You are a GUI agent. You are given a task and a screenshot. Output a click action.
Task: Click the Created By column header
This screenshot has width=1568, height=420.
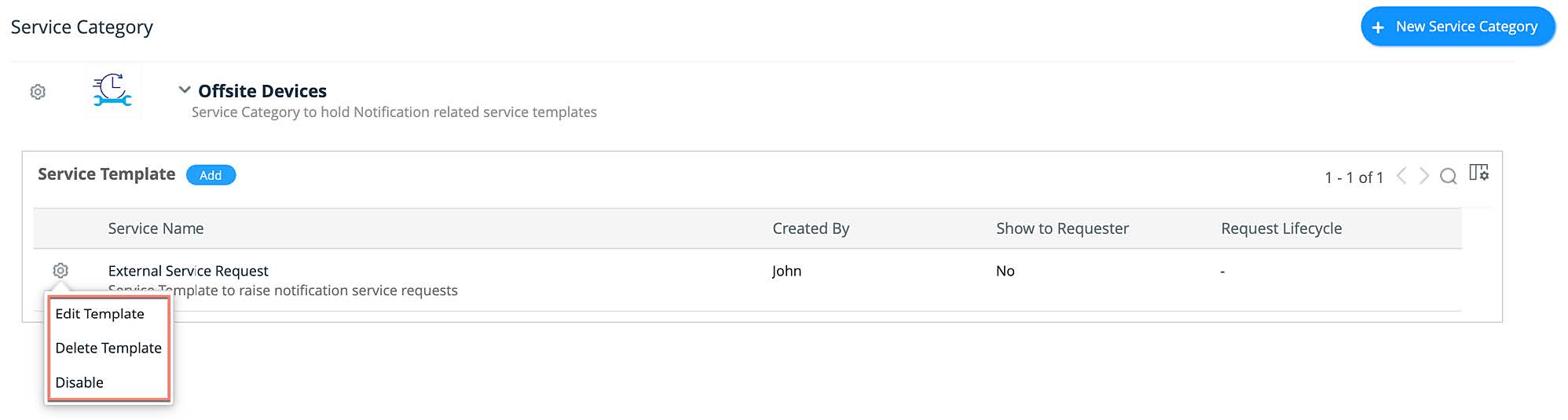[x=811, y=228]
